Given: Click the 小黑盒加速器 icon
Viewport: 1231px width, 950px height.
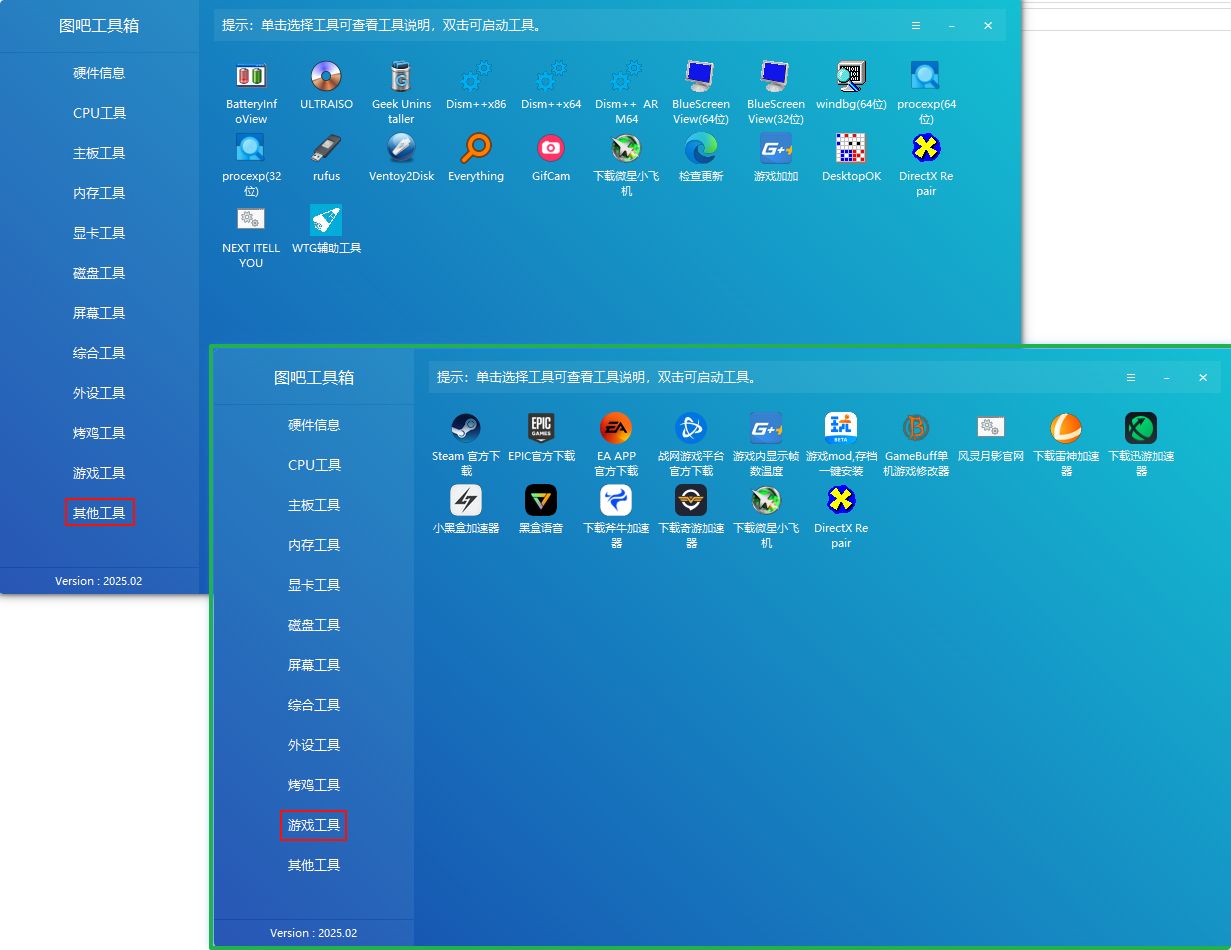Looking at the screenshot, I should pos(466,500).
